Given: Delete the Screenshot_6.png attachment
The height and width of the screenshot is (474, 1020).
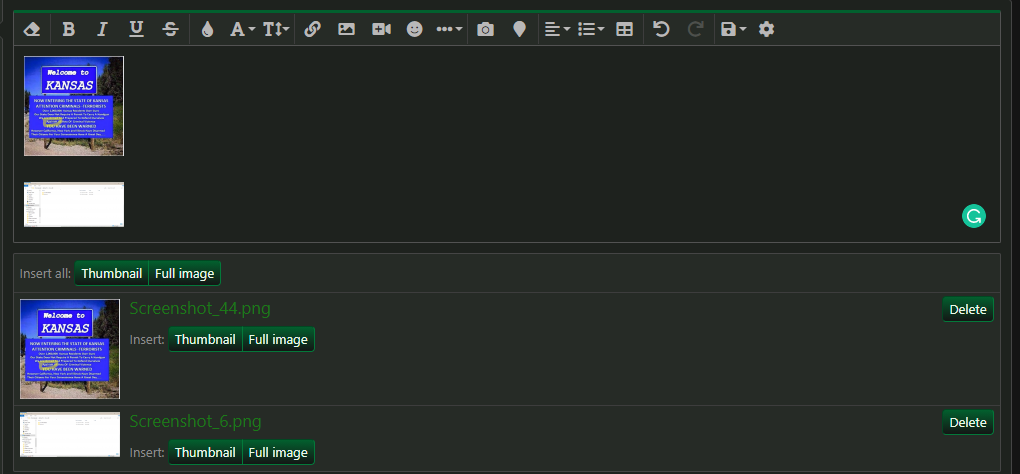Looking at the screenshot, I should 968,423.
